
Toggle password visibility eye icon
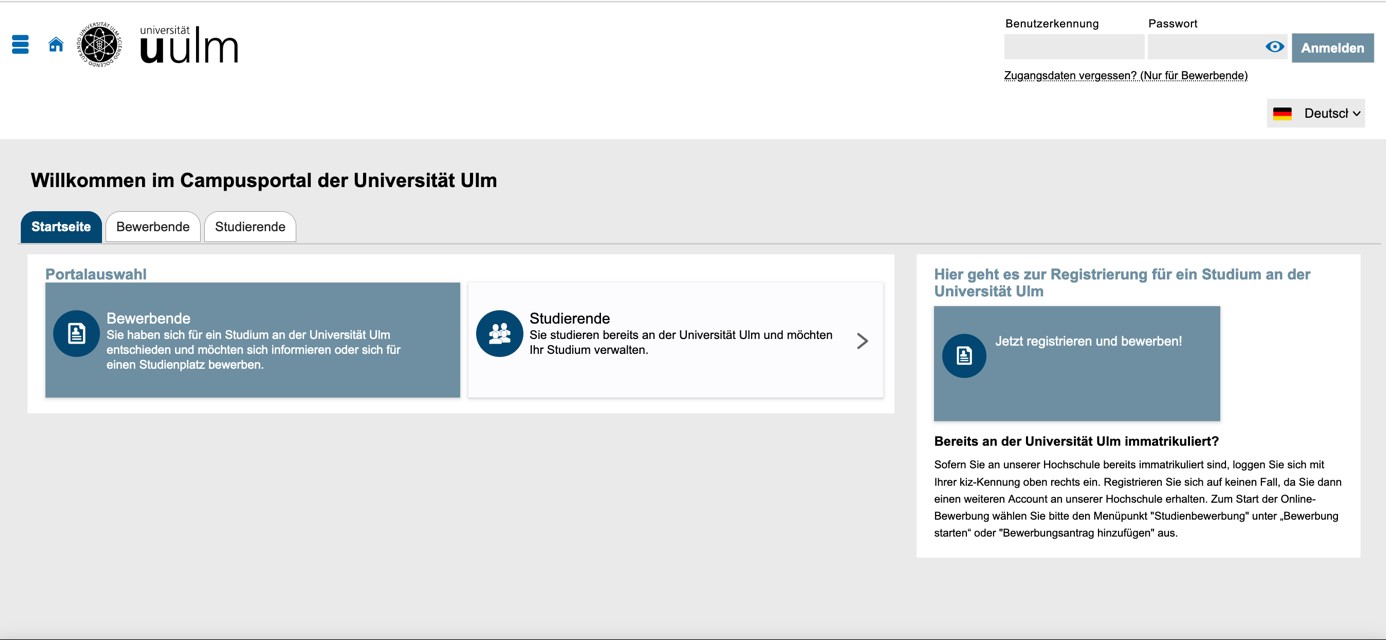[1274, 47]
